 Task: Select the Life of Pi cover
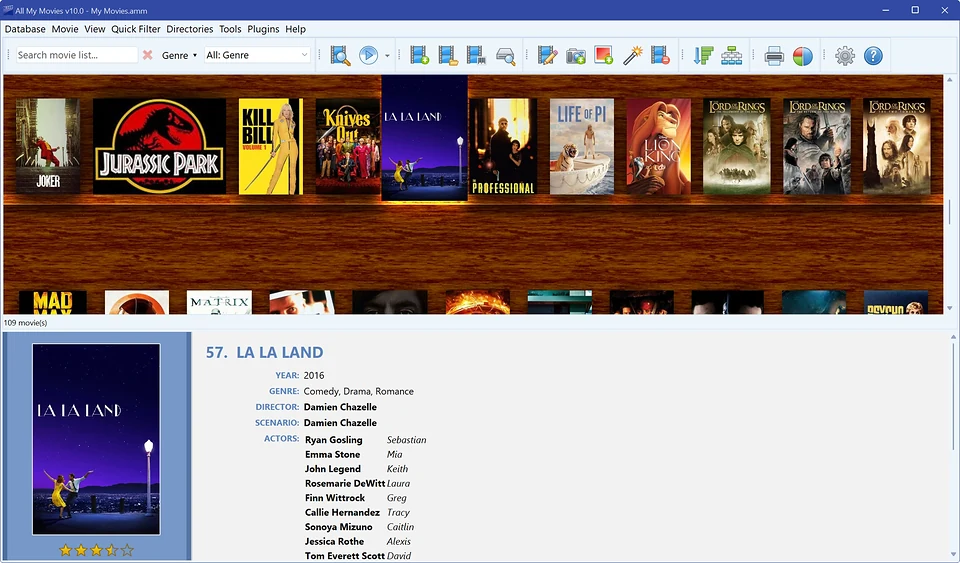click(582, 146)
